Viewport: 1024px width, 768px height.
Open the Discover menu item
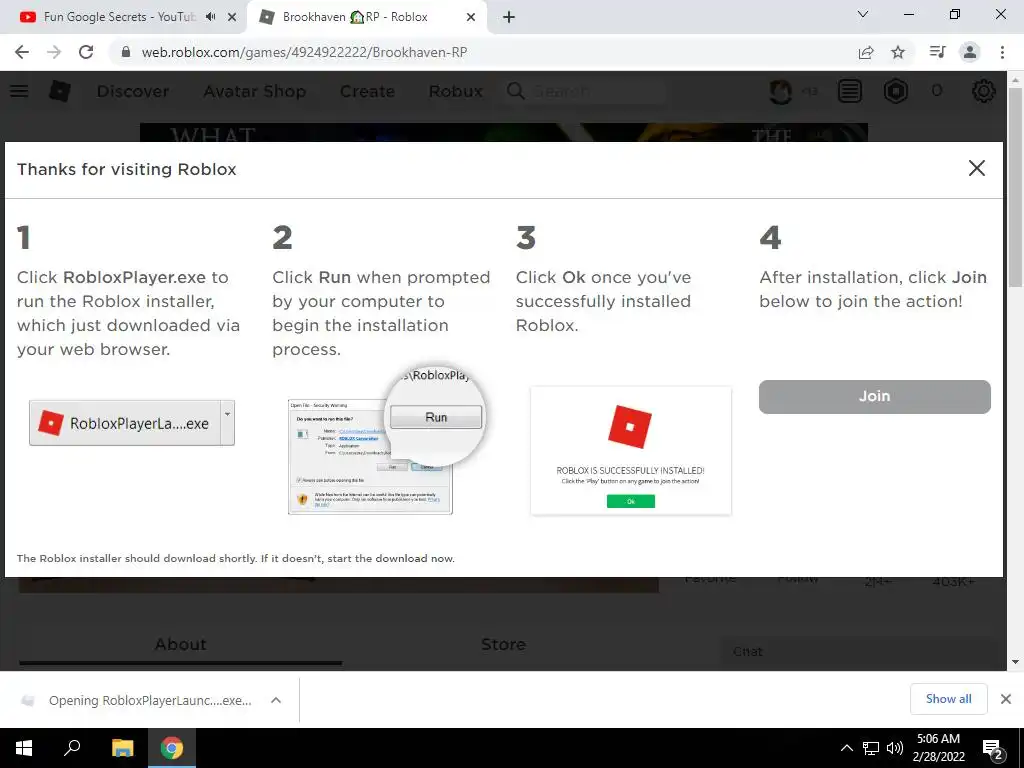[133, 91]
